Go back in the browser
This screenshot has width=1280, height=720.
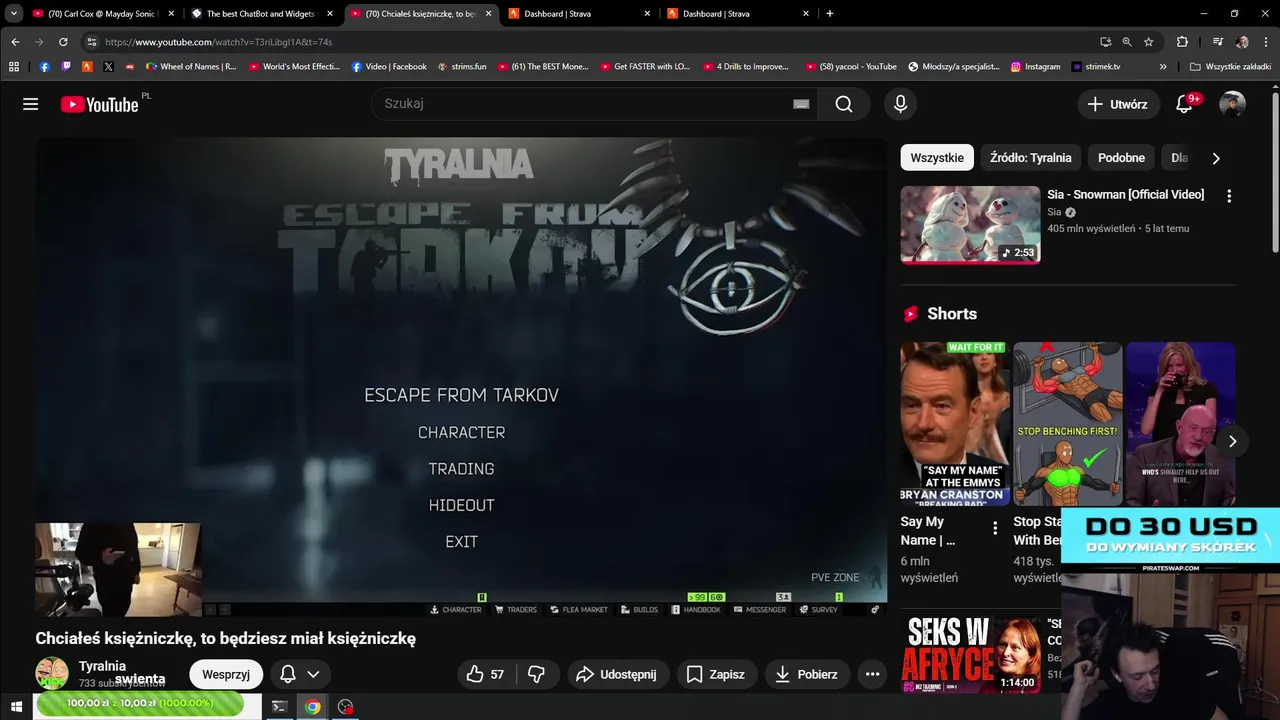pos(15,42)
